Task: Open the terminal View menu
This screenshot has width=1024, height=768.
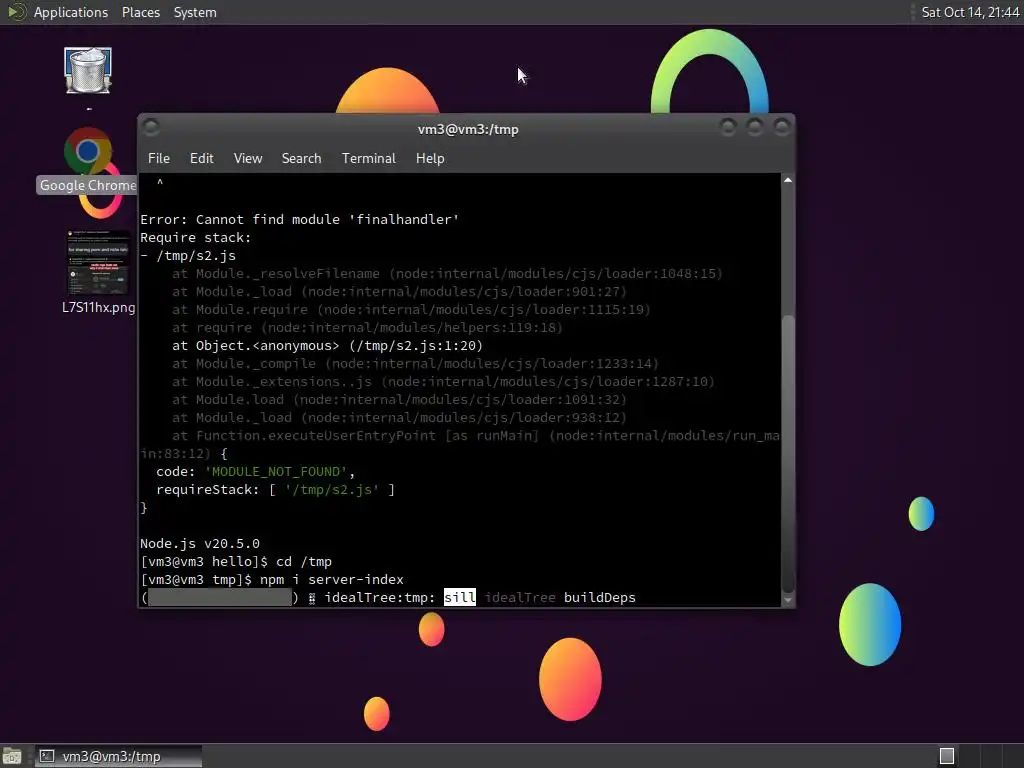Action: [x=248, y=159]
